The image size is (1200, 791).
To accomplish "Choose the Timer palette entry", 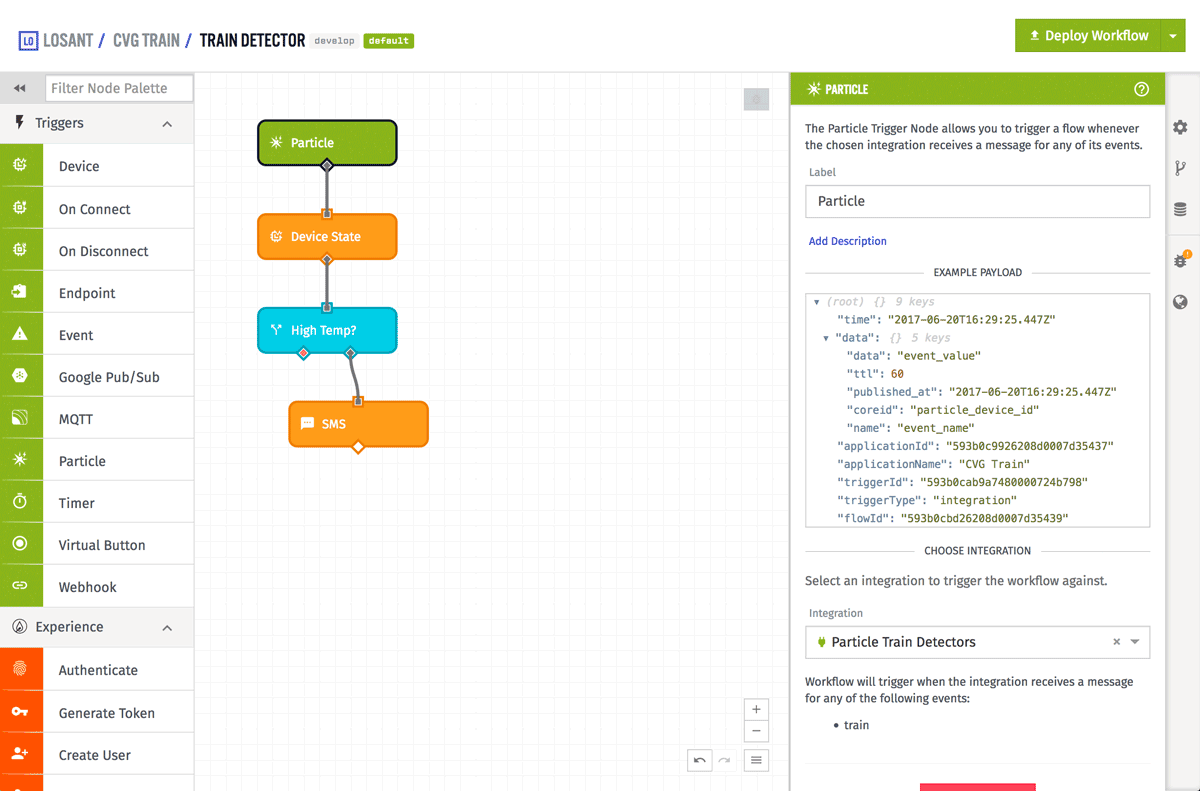I will pyautogui.click(x=77, y=503).
